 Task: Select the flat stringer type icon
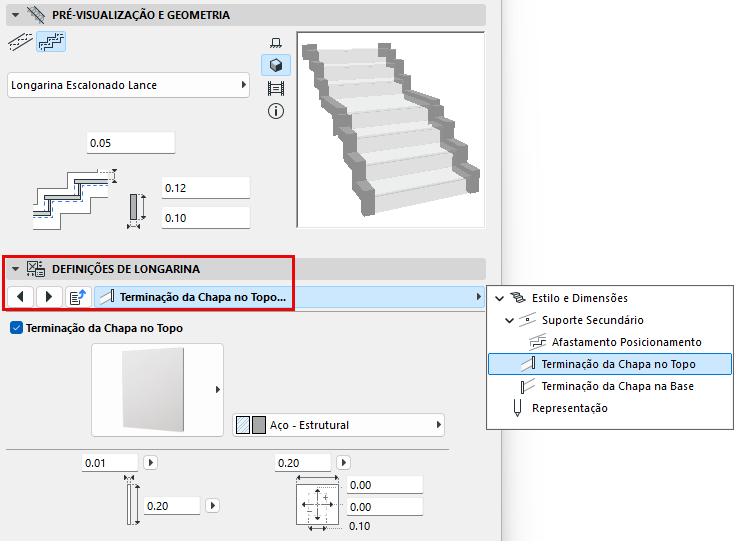[x=20, y=42]
